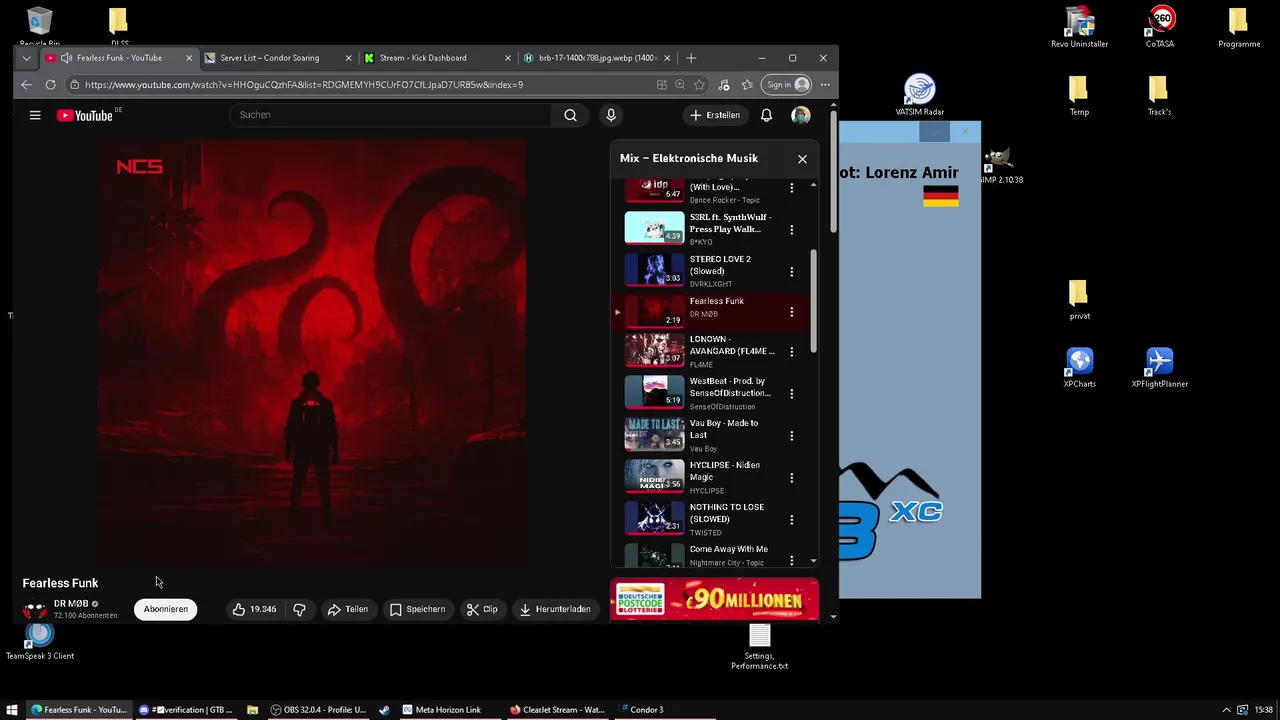Open DR MØB channel avatar
Screen dimensions: 1280x720
pyautogui.click(x=35, y=609)
